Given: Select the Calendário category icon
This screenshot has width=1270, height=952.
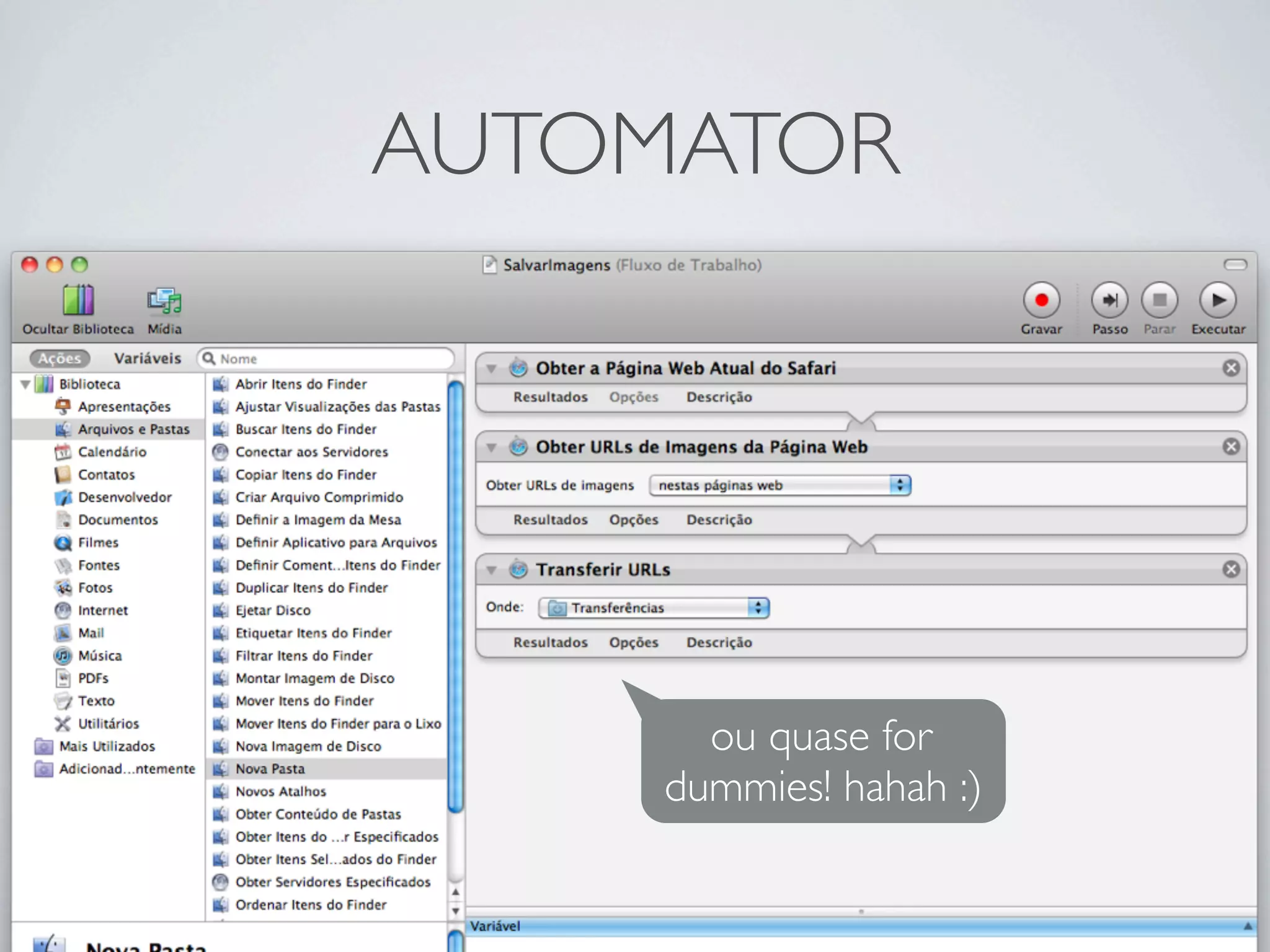Looking at the screenshot, I should [63, 452].
